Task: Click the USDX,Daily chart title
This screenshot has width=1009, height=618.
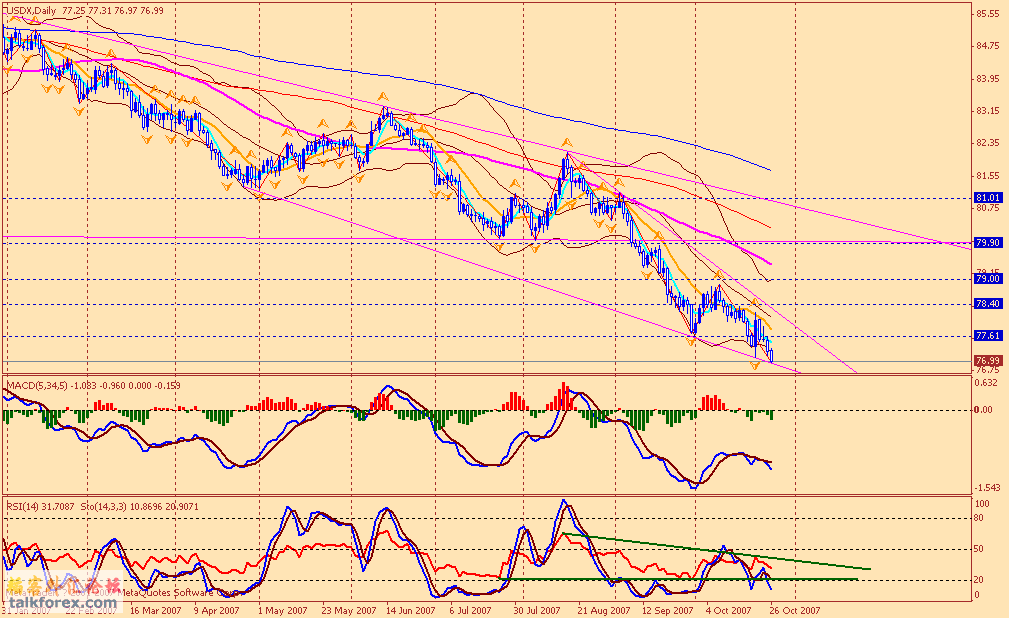Action: click(x=30, y=9)
